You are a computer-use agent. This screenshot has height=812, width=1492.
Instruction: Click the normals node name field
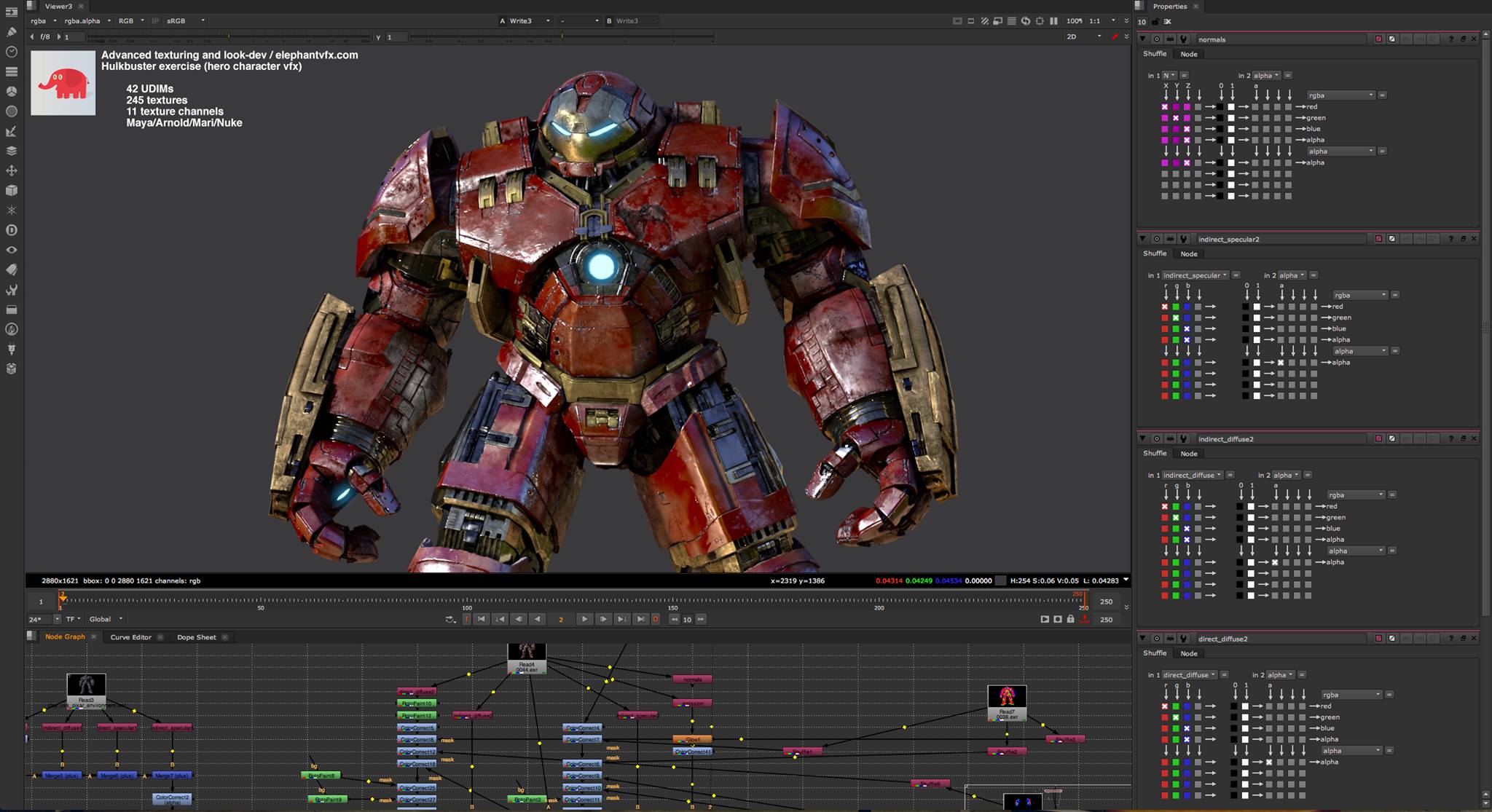coord(1281,39)
